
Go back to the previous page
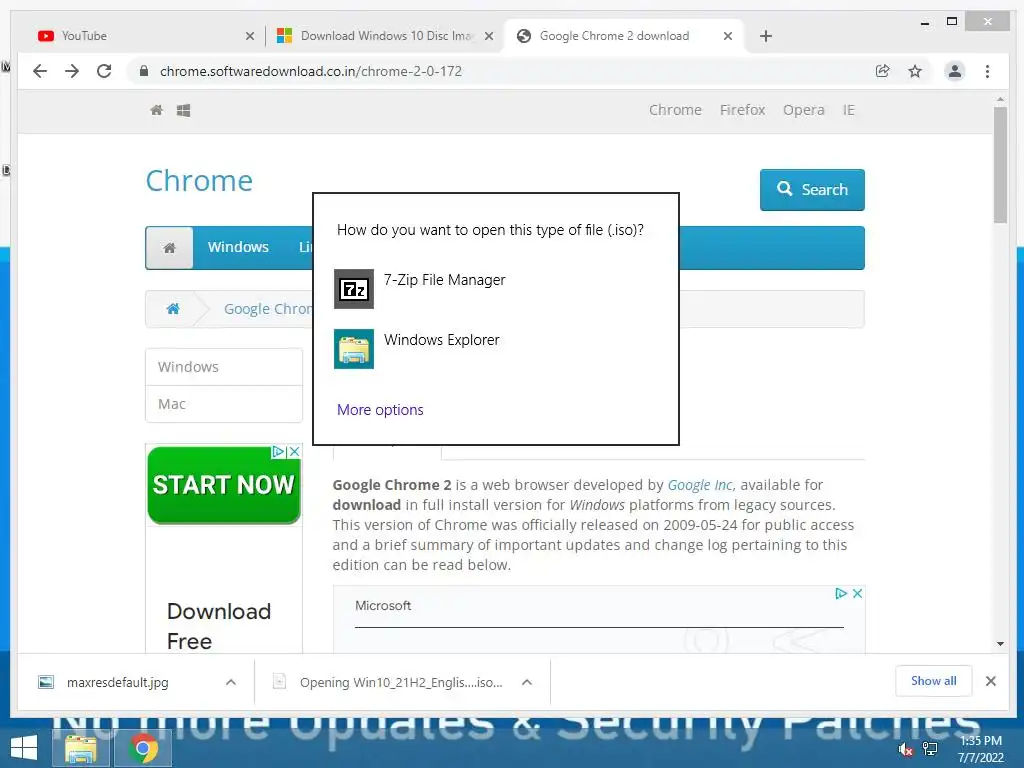40,71
